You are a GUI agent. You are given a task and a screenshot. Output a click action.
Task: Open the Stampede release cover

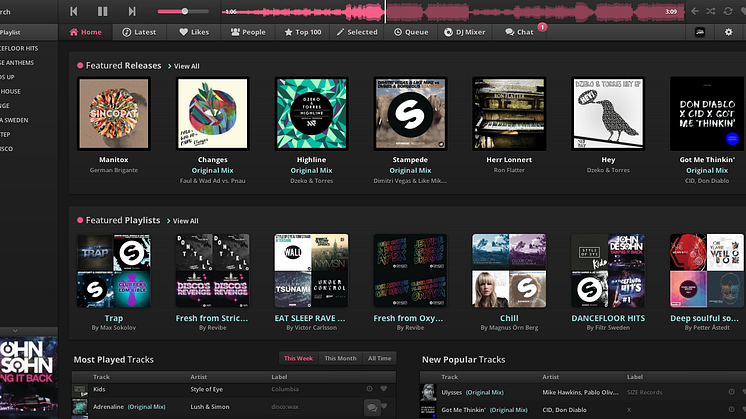pos(410,114)
